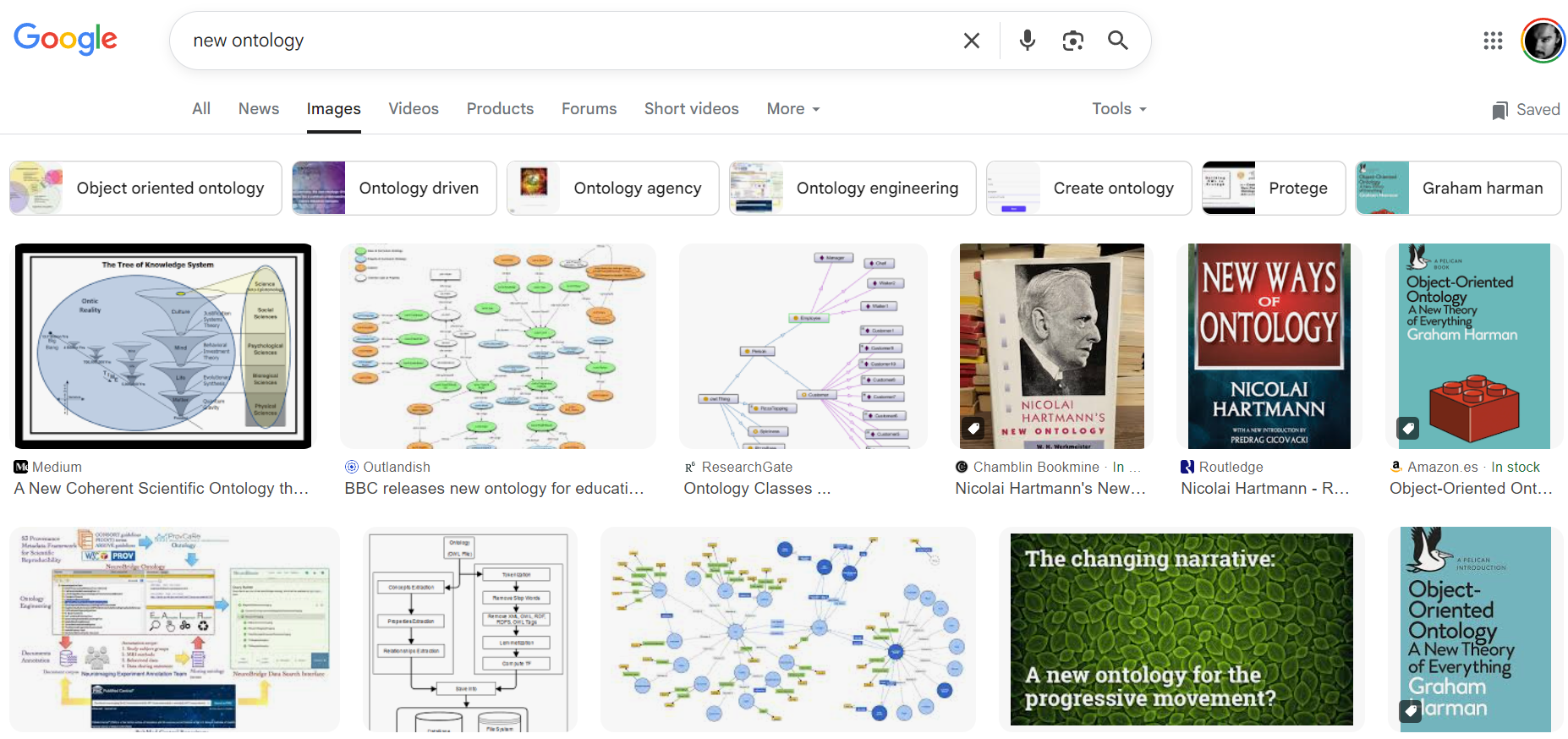Viewport: 1568px width, 739px height.
Task: Switch to the Forums tab
Action: click(x=589, y=108)
